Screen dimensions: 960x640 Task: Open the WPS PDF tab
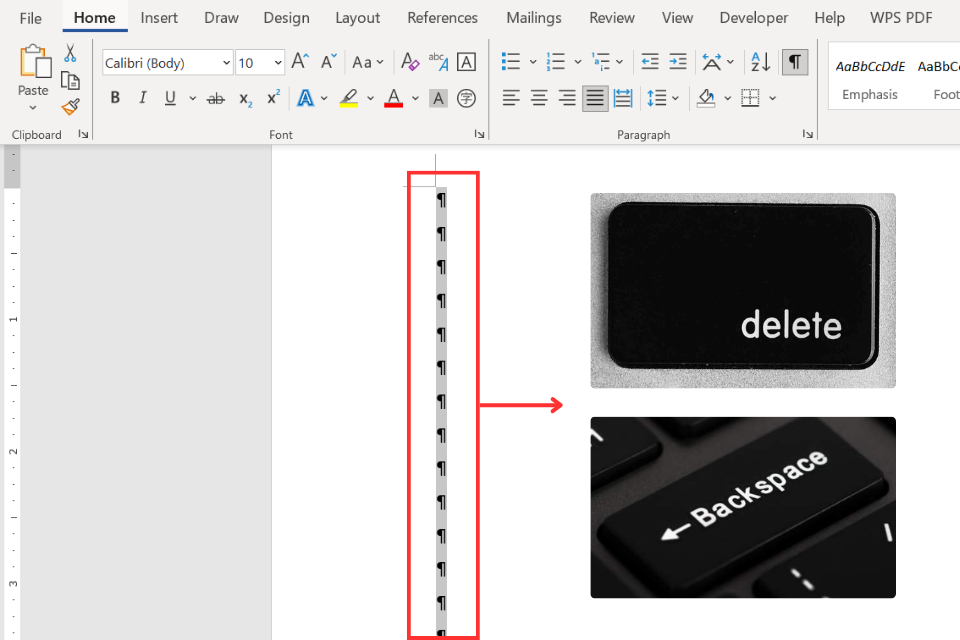click(901, 18)
